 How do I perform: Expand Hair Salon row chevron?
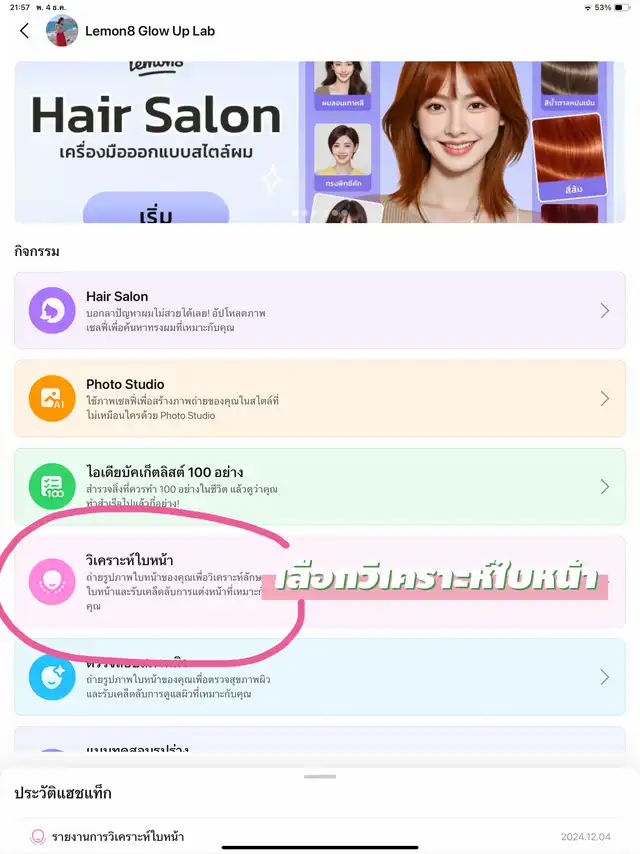(x=605, y=310)
